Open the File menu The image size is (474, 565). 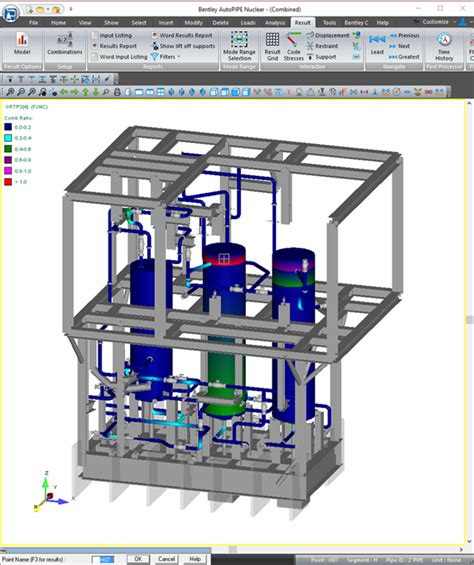coord(34,23)
